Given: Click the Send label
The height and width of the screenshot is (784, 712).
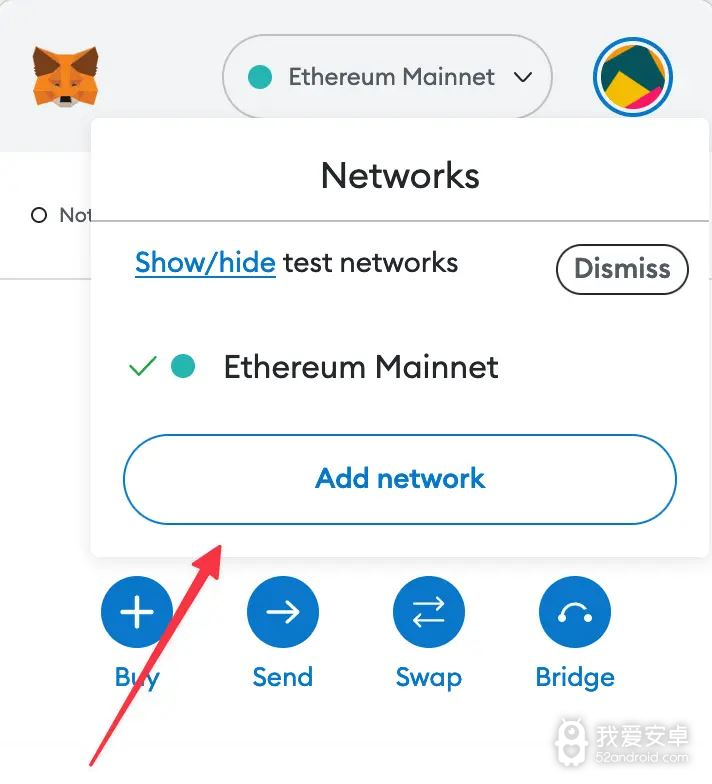Looking at the screenshot, I should pos(282,677).
